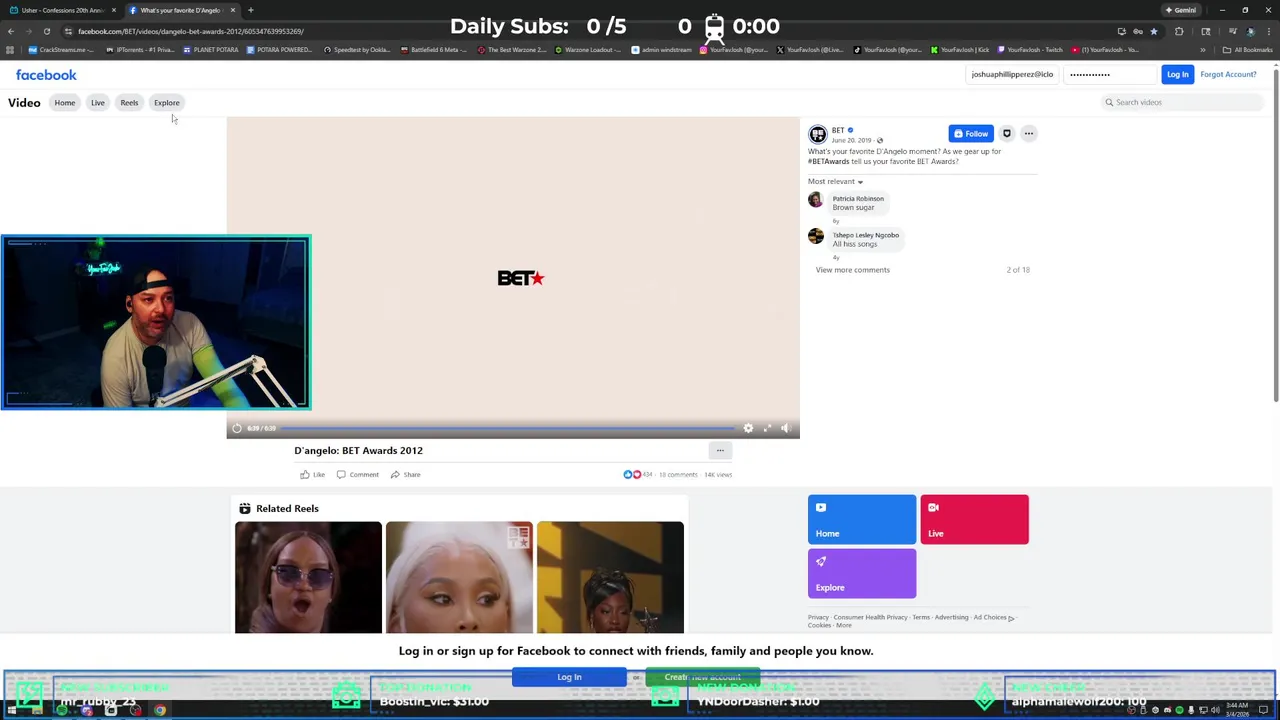Expand hidden bookmarks chevron

1203,50
